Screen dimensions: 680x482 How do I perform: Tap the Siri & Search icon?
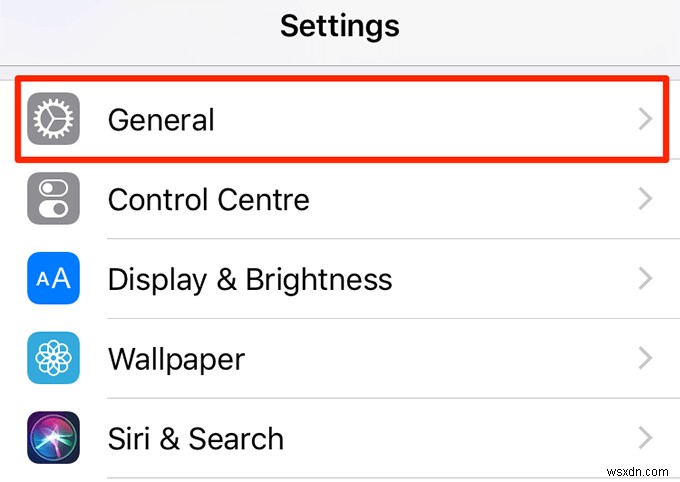[53, 438]
